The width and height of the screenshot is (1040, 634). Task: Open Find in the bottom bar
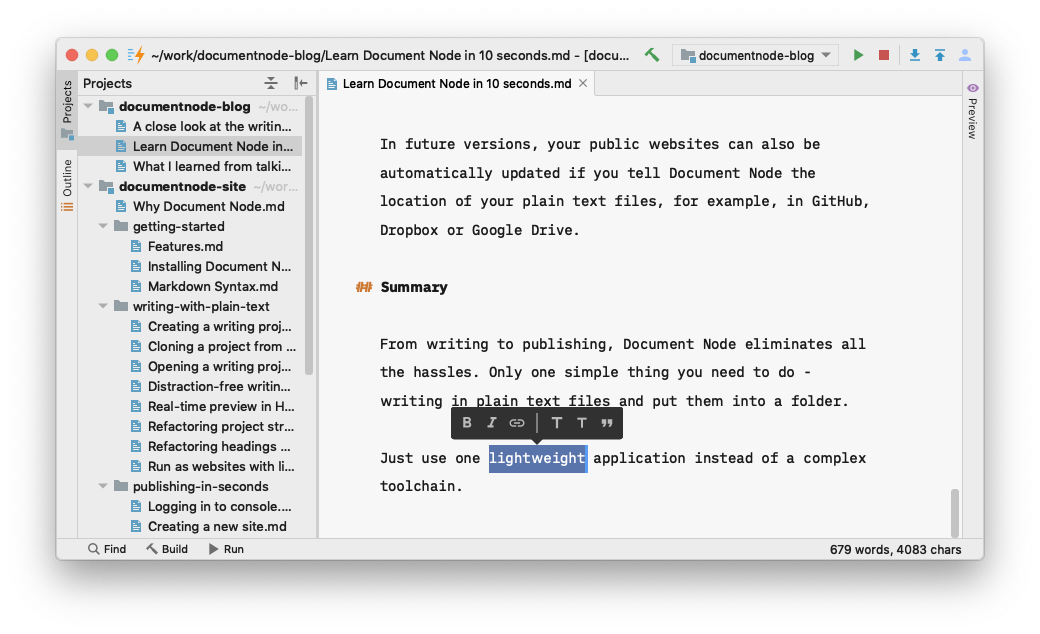coord(107,549)
